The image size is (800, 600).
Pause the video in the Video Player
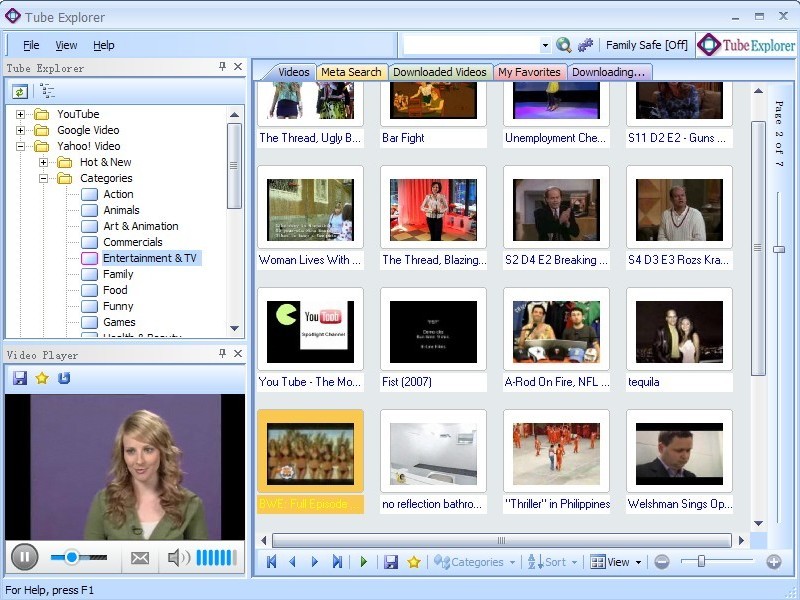click(x=24, y=556)
